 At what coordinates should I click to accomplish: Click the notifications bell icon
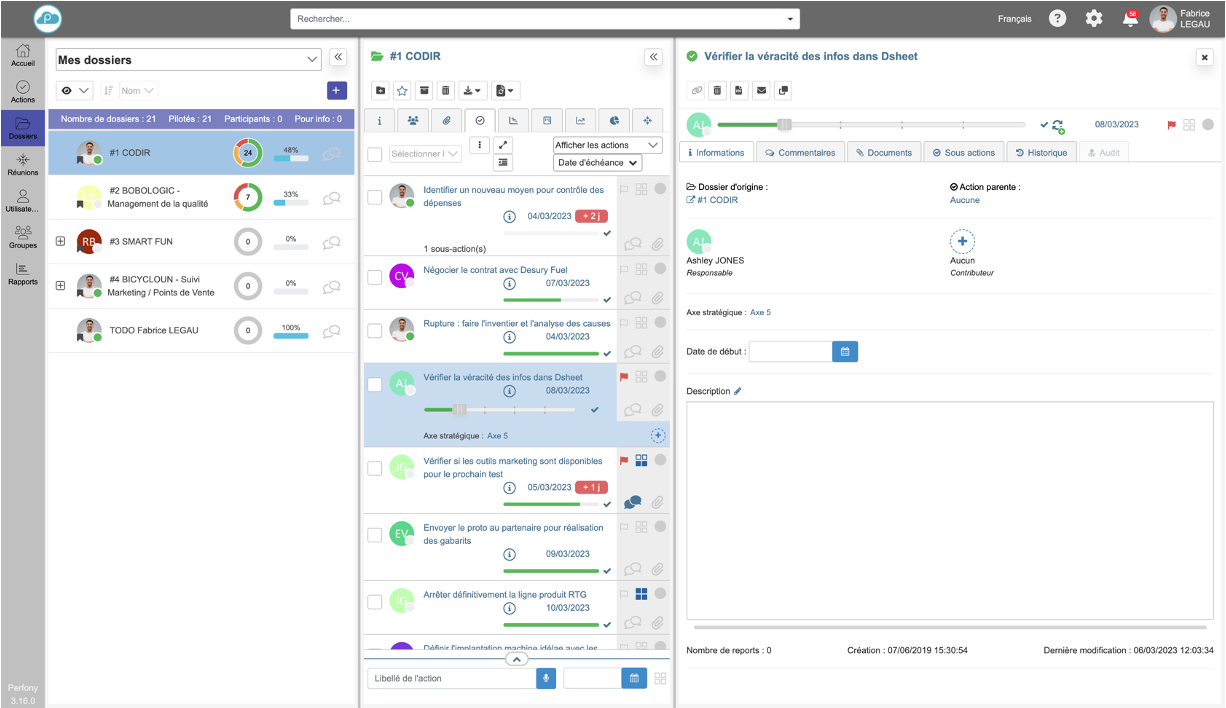[1130, 19]
